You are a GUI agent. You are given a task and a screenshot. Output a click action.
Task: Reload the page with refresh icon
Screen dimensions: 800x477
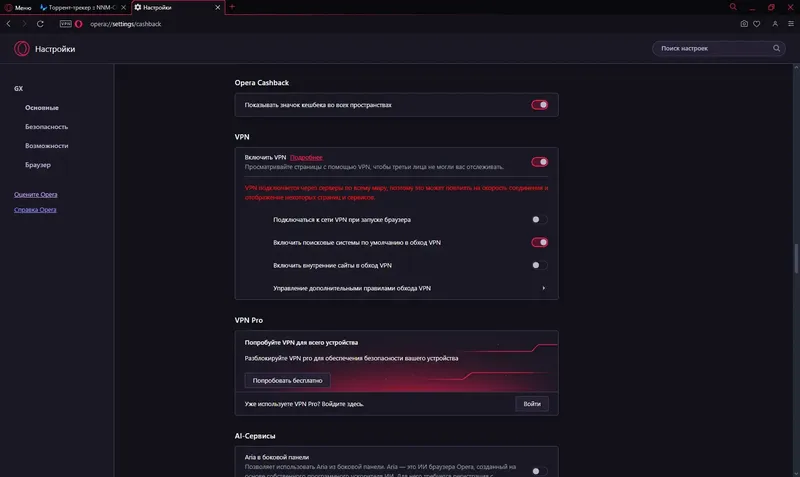[x=40, y=23]
